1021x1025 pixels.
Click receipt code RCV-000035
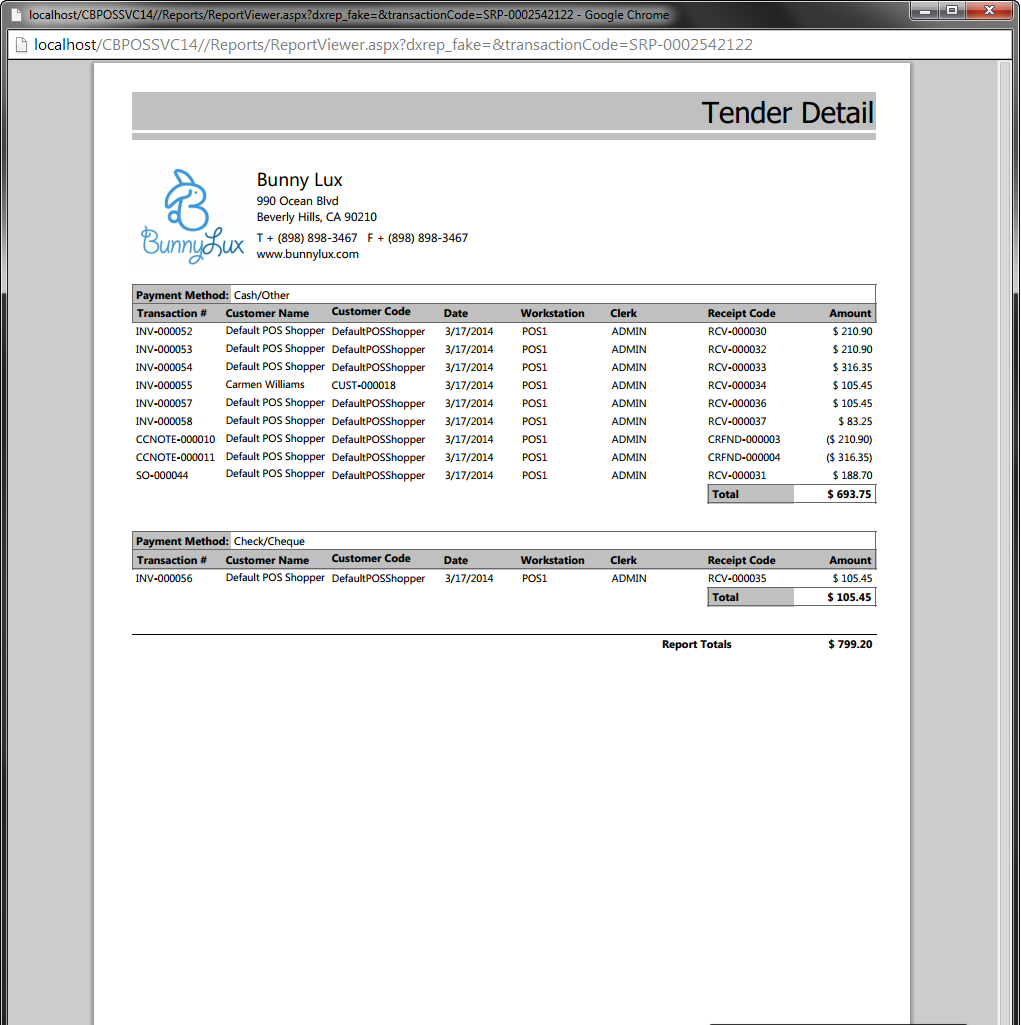tap(737, 578)
